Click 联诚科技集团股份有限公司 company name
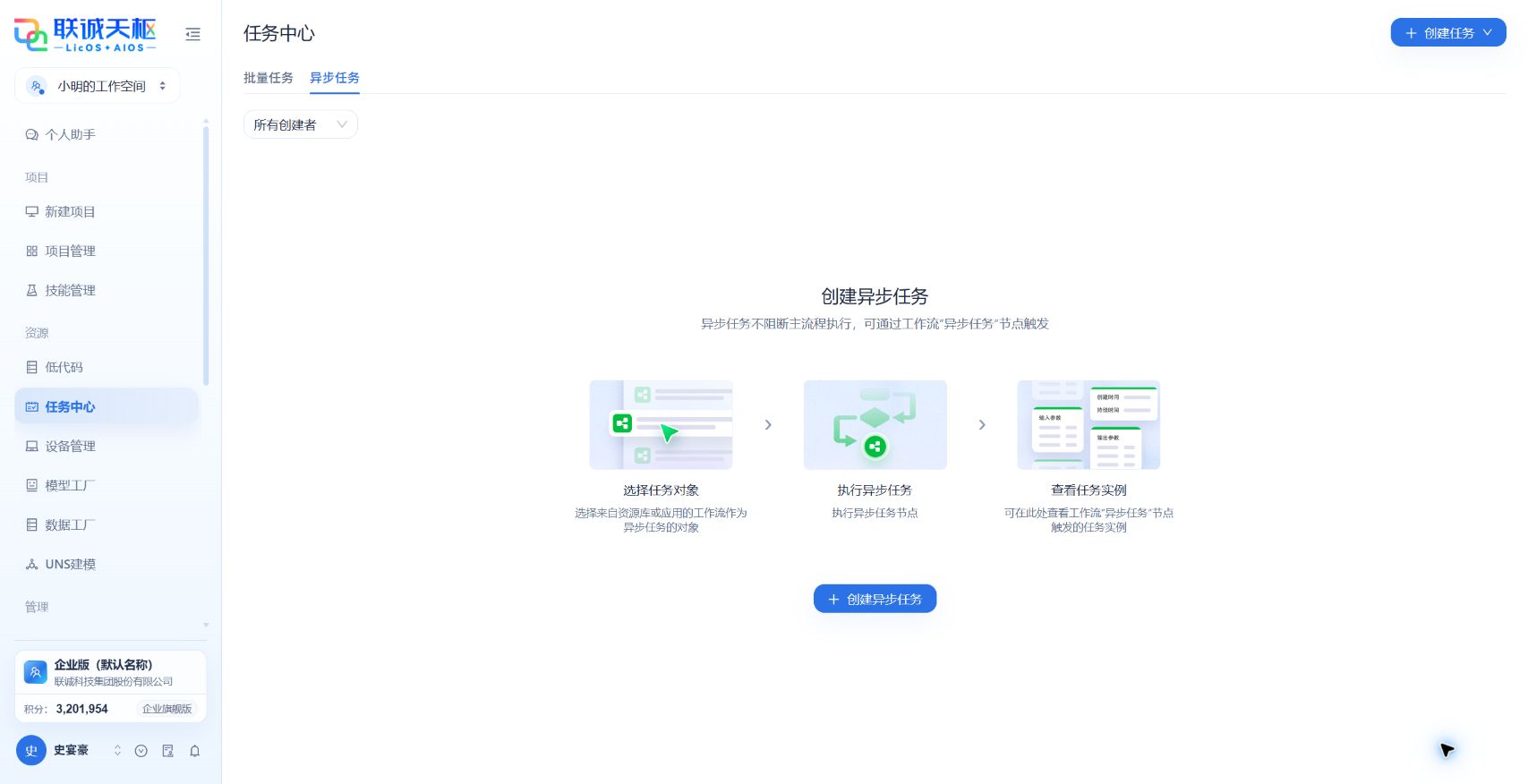The height and width of the screenshot is (784, 1528). (114, 682)
